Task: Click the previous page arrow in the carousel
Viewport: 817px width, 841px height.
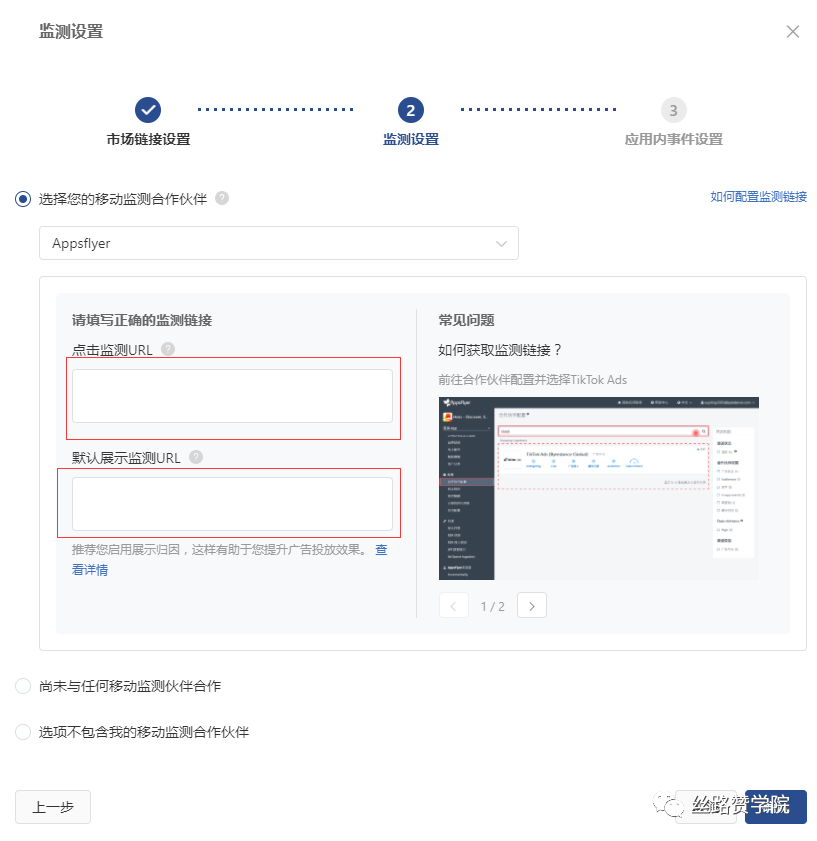Action: pyautogui.click(x=453, y=605)
